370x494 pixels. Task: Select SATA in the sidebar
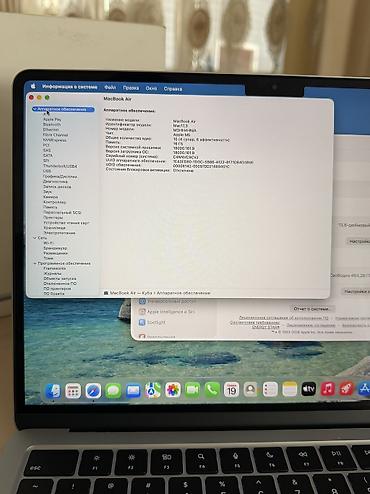pos(48,155)
